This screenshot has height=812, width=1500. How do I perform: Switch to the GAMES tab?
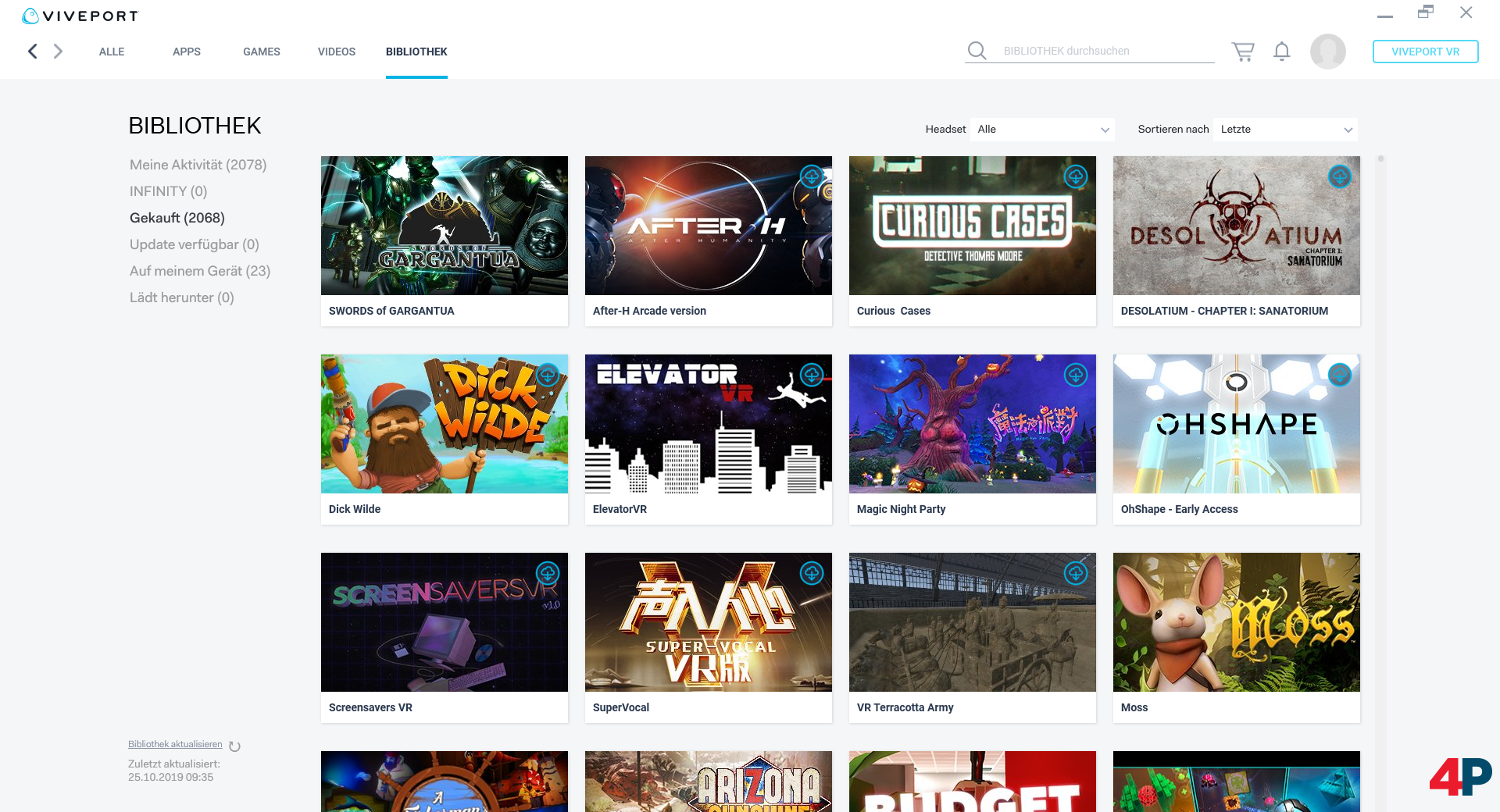[x=261, y=52]
